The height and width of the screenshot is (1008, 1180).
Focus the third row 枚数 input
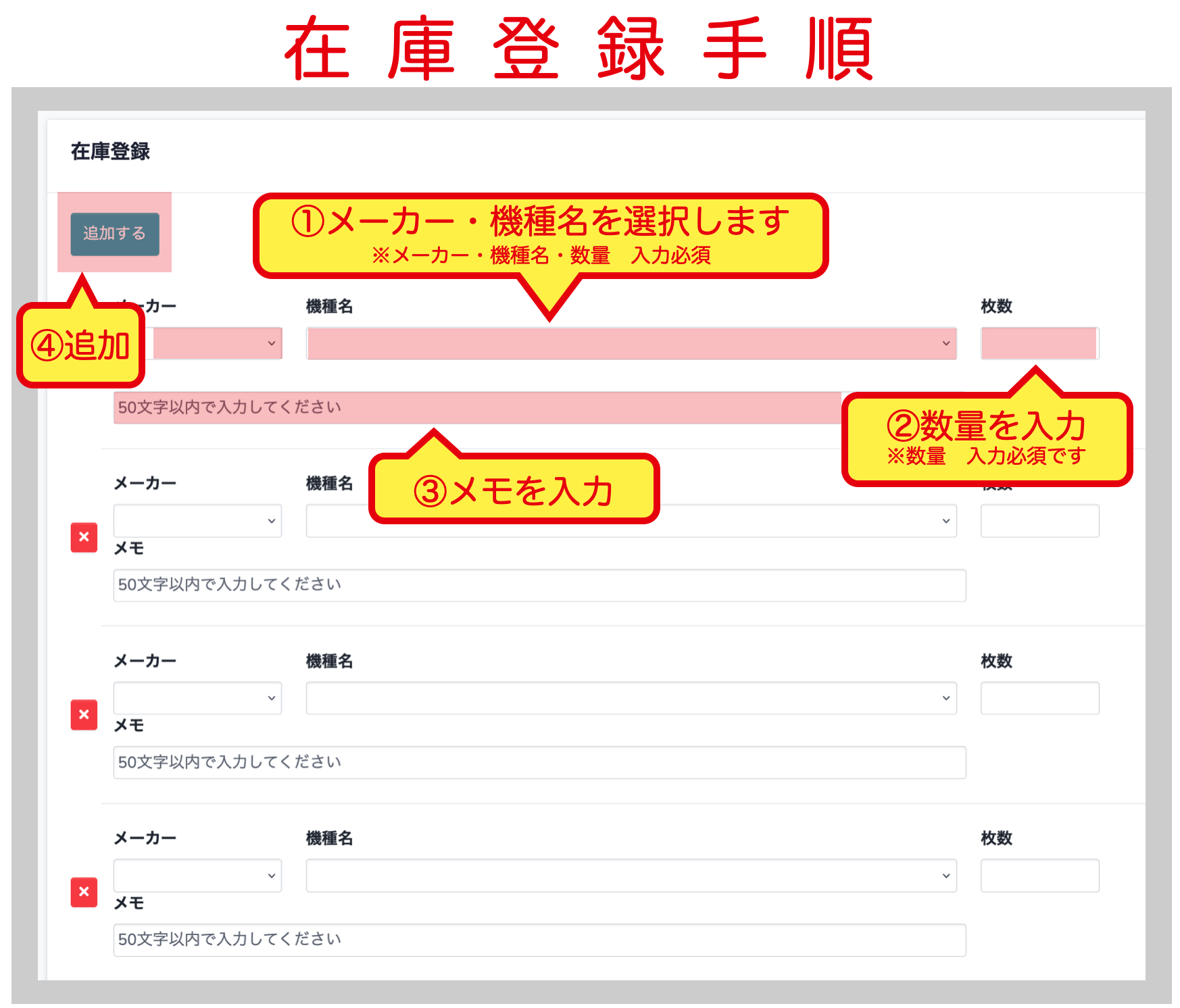tap(1039, 698)
